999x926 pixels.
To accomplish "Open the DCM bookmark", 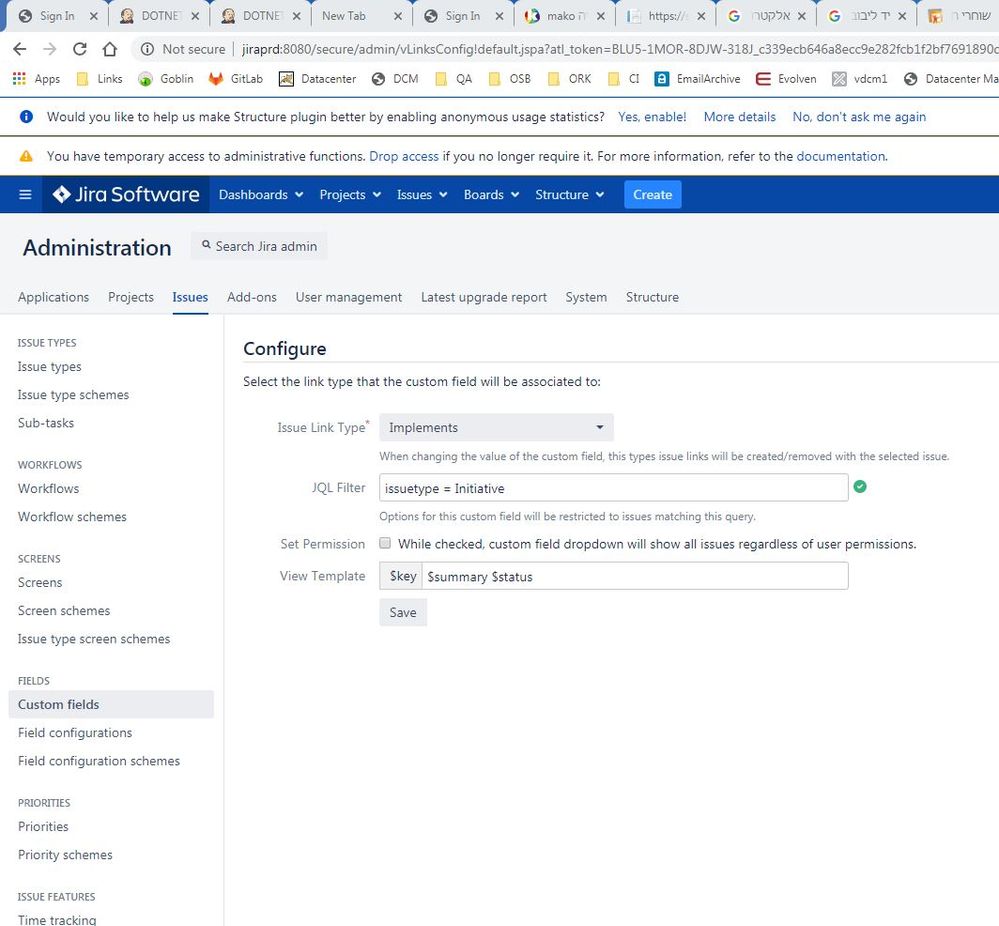I will click(395, 78).
